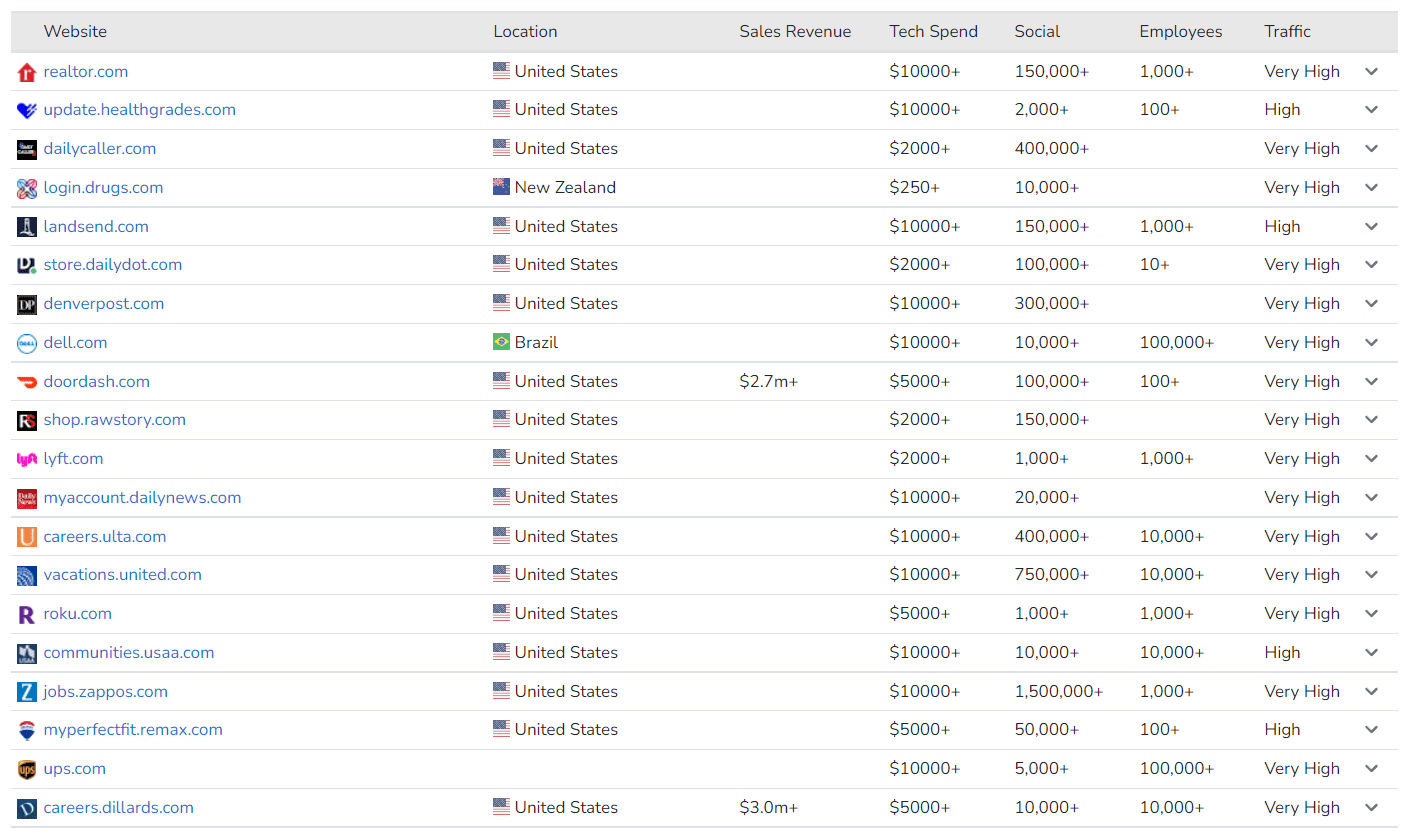Expand the landsend.com row chevron
The height and width of the screenshot is (828, 1407).
[1372, 227]
